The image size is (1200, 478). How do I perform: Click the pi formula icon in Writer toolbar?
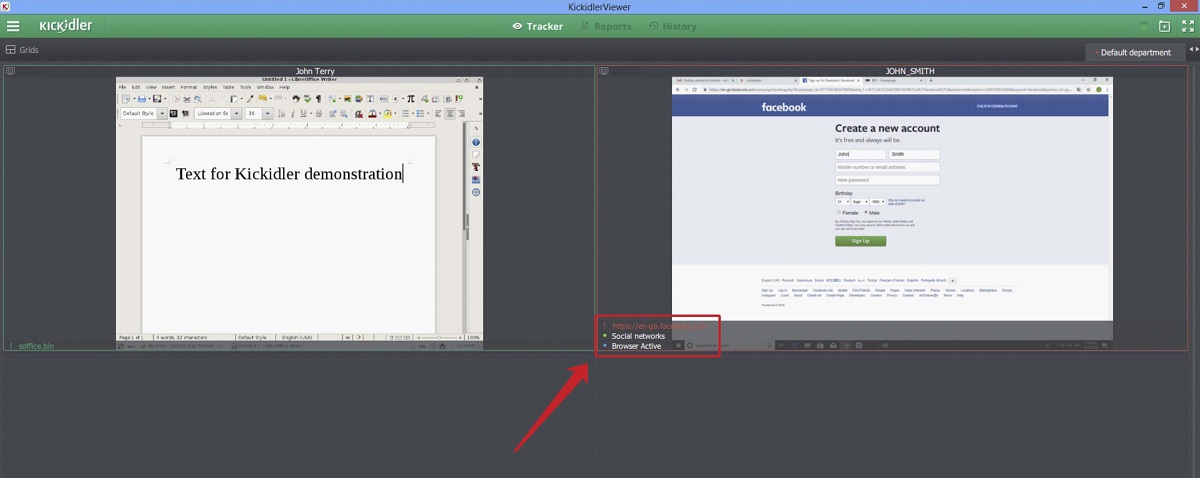[x=410, y=99]
